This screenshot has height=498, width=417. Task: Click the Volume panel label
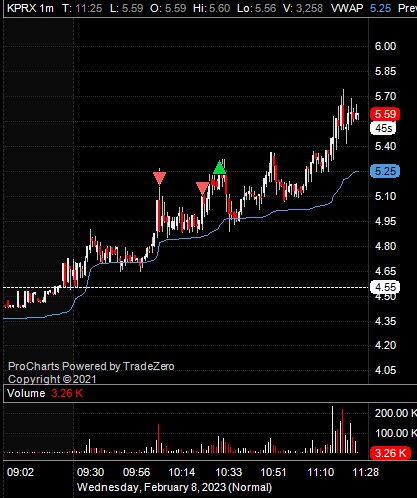pos(26,393)
